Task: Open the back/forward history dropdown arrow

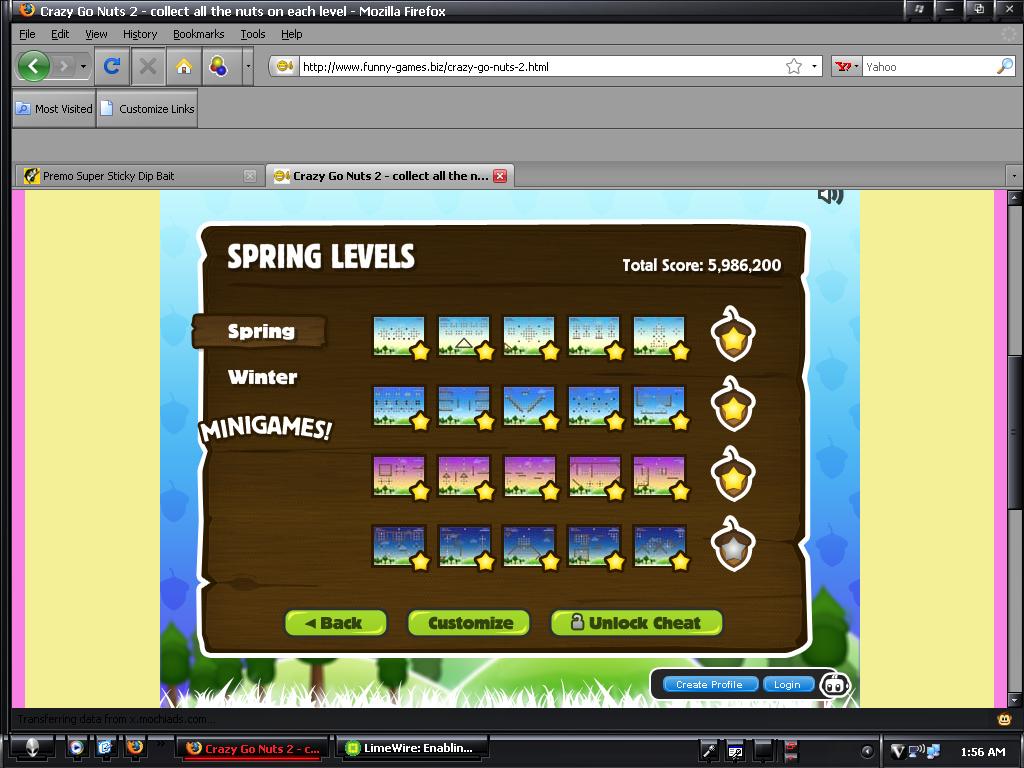Action: coord(83,66)
